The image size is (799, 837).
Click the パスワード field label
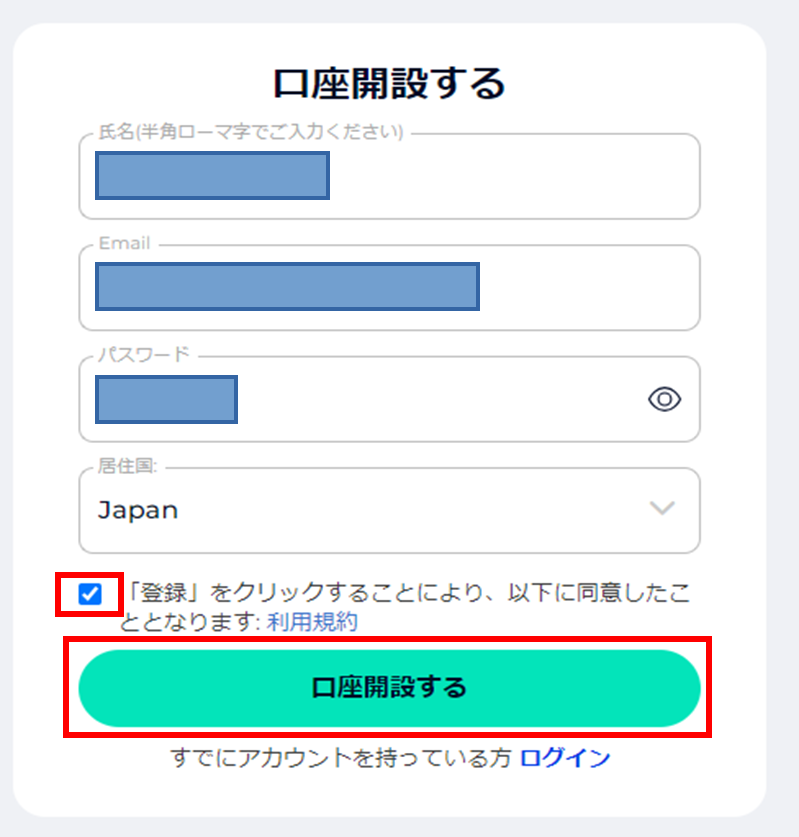(x=144, y=354)
